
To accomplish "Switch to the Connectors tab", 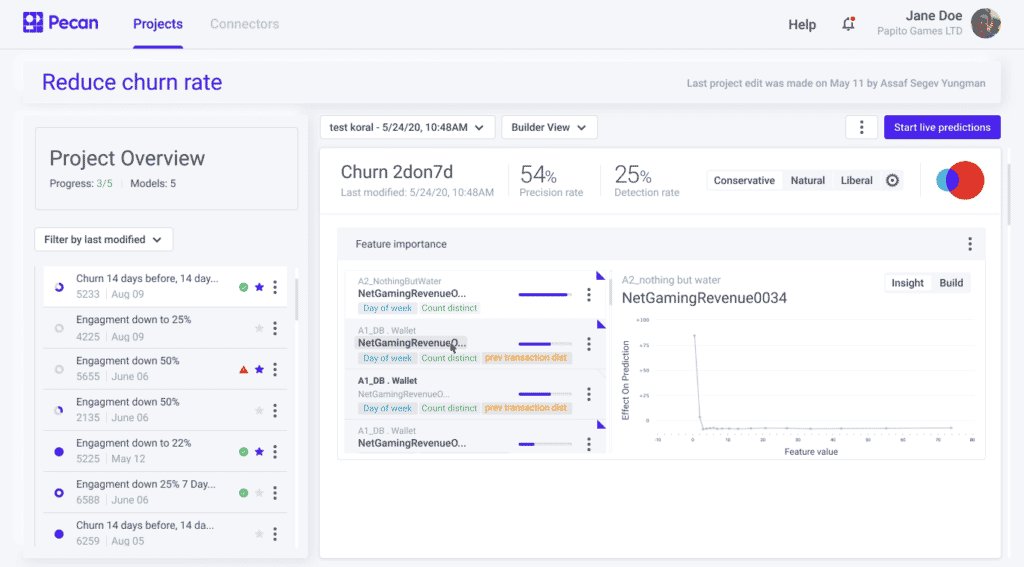I will 244,24.
